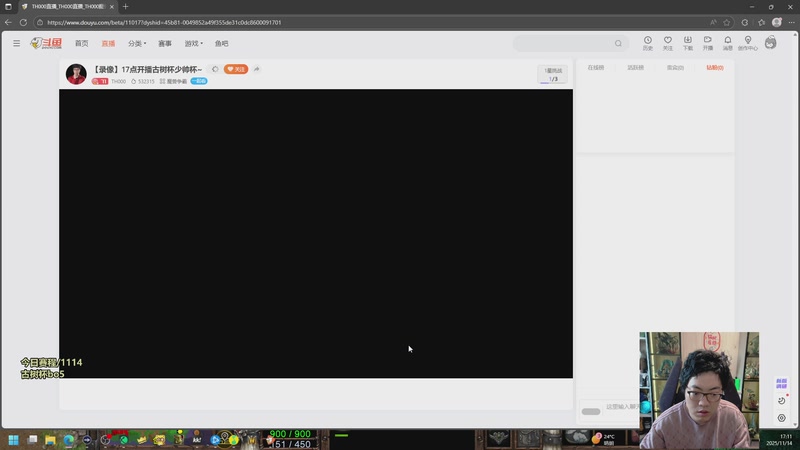The height and width of the screenshot is (450, 800).
Task: Open the 消息 notifications bell
Action: (x=728, y=43)
